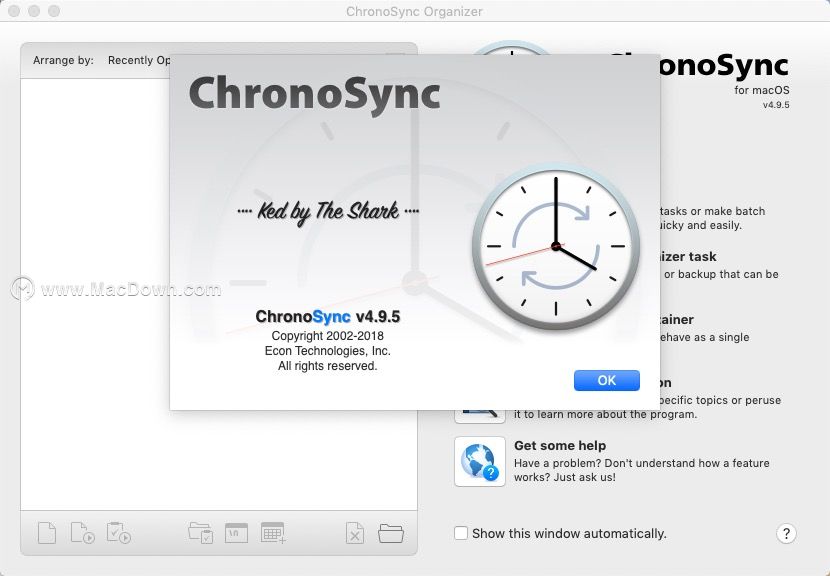830x576 pixels.
Task: Click the calendar grid with plus icon
Action: pos(273,533)
